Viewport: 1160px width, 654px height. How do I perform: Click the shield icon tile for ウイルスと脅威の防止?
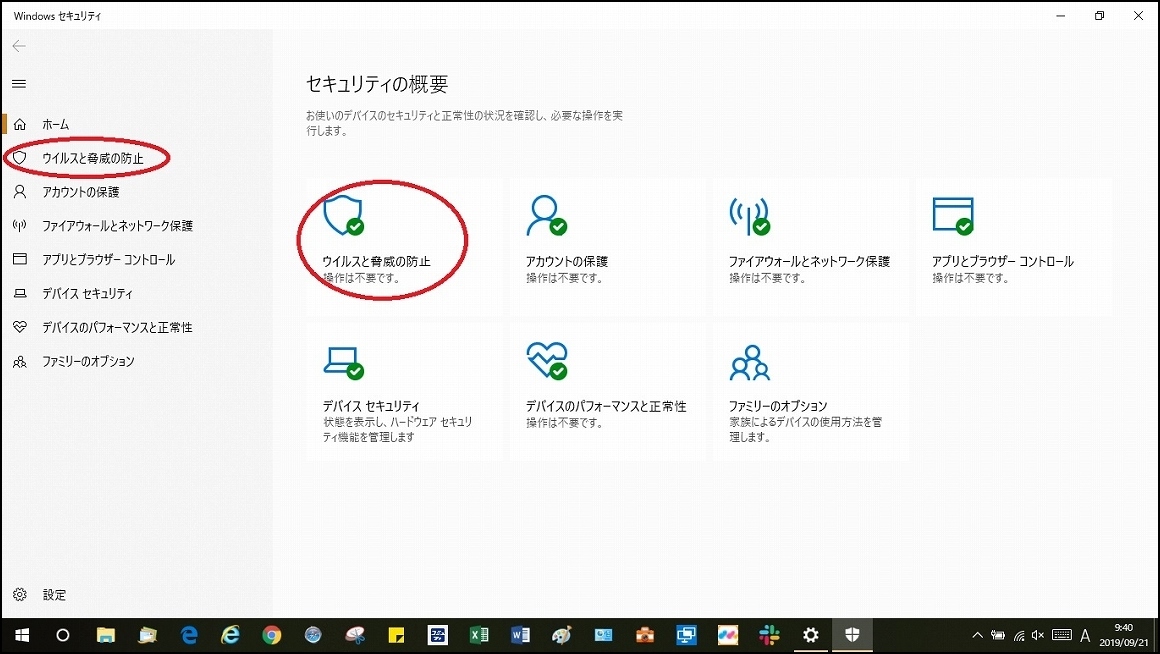click(344, 216)
